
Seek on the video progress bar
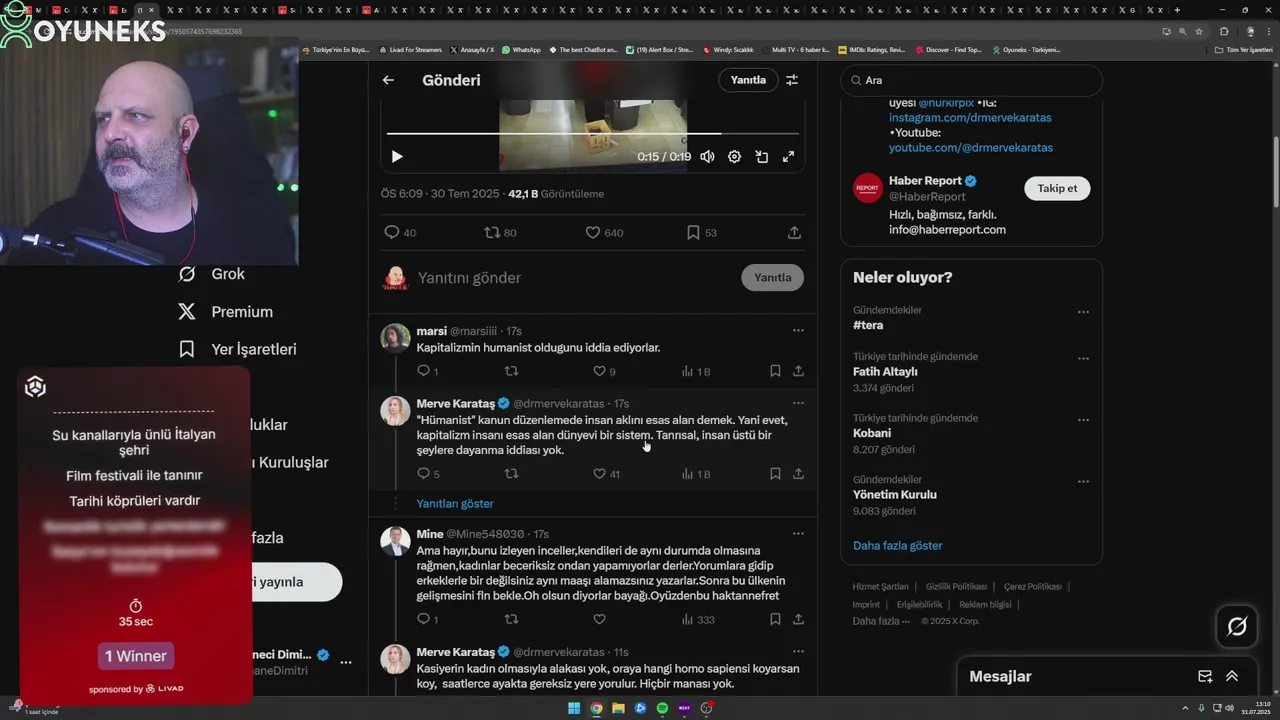(x=592, y=133)
